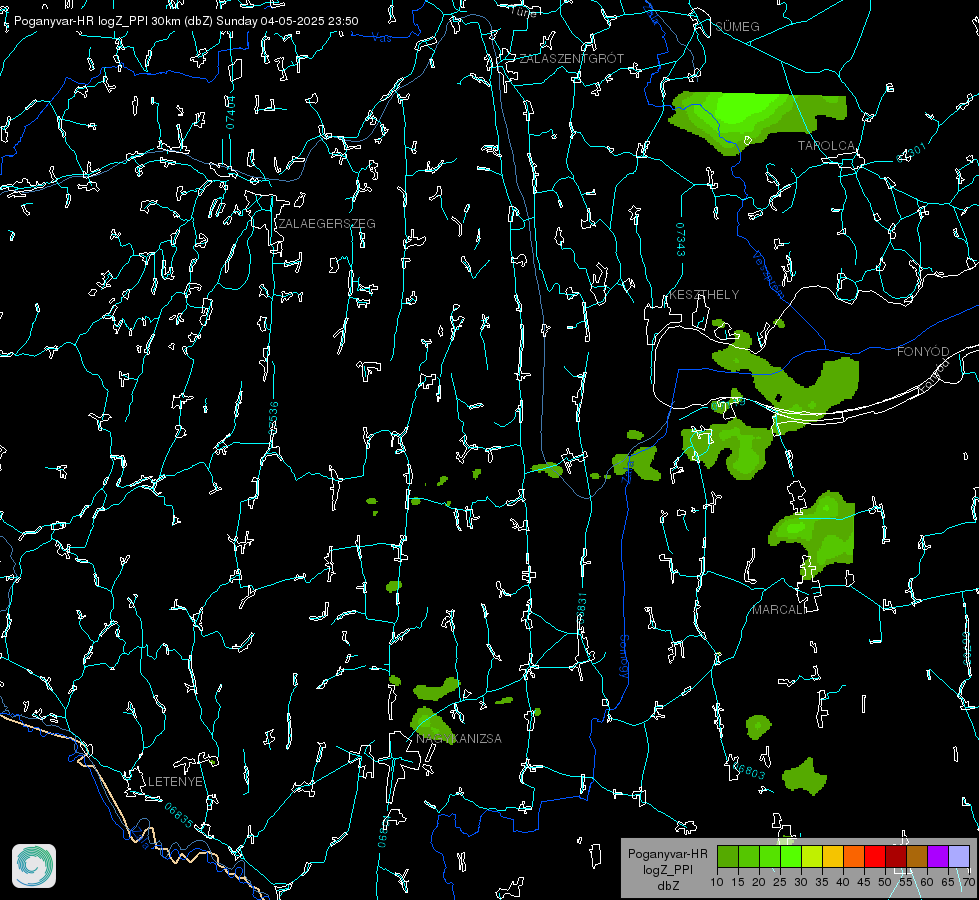The width and height of the screenshot is (979, 900).
Task: Click the road number label 06803
Action: [749, 770]
